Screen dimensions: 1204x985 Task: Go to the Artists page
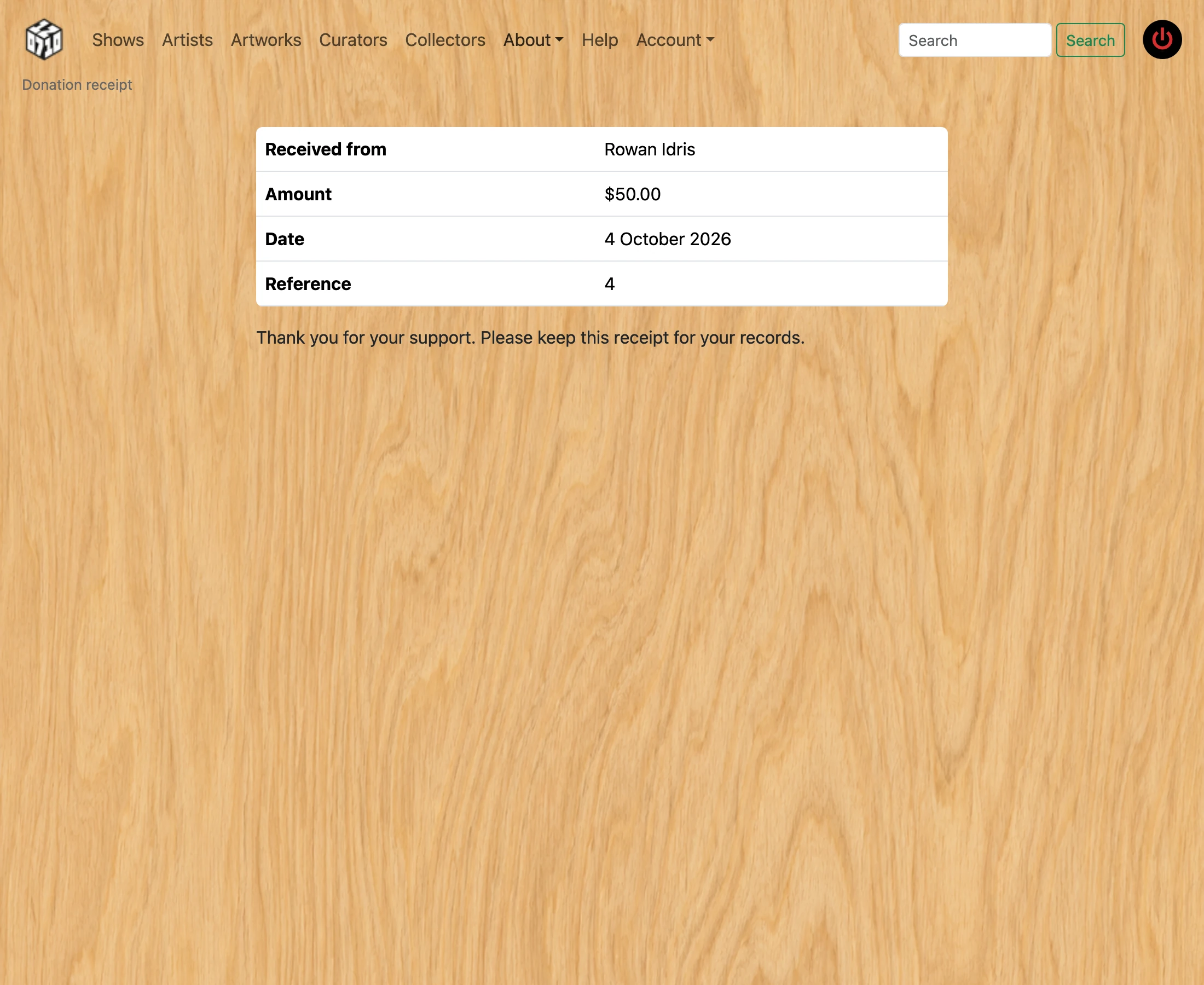pos(187,40)
